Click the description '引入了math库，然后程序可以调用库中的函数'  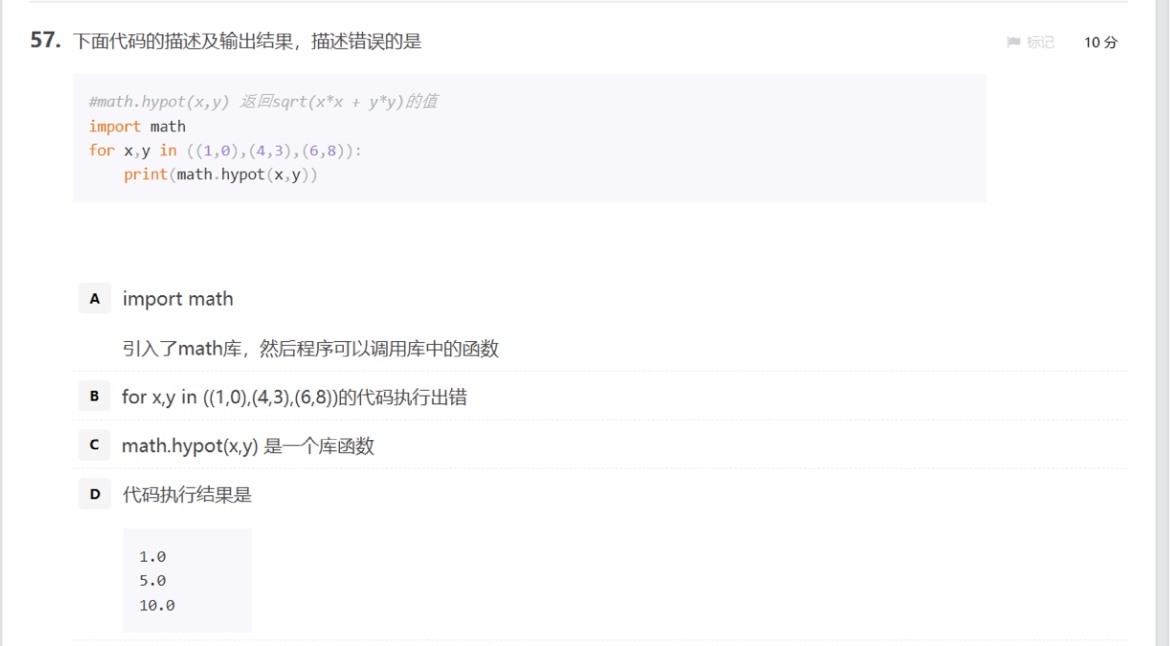(310, 348)
